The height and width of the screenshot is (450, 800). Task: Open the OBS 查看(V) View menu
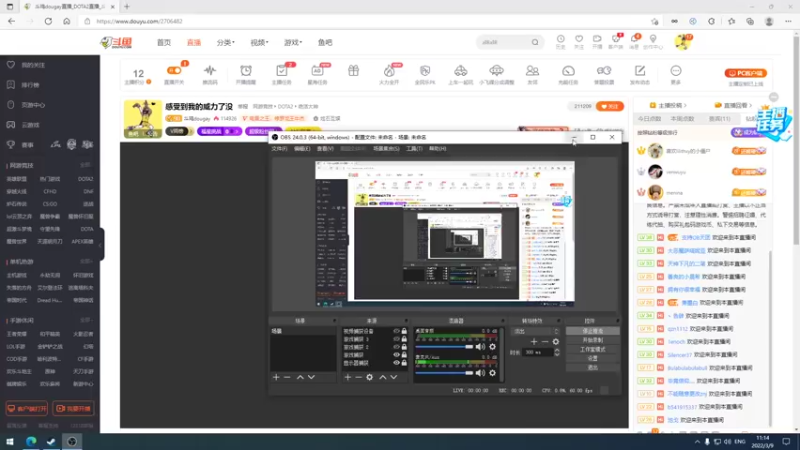coord(325,148)
